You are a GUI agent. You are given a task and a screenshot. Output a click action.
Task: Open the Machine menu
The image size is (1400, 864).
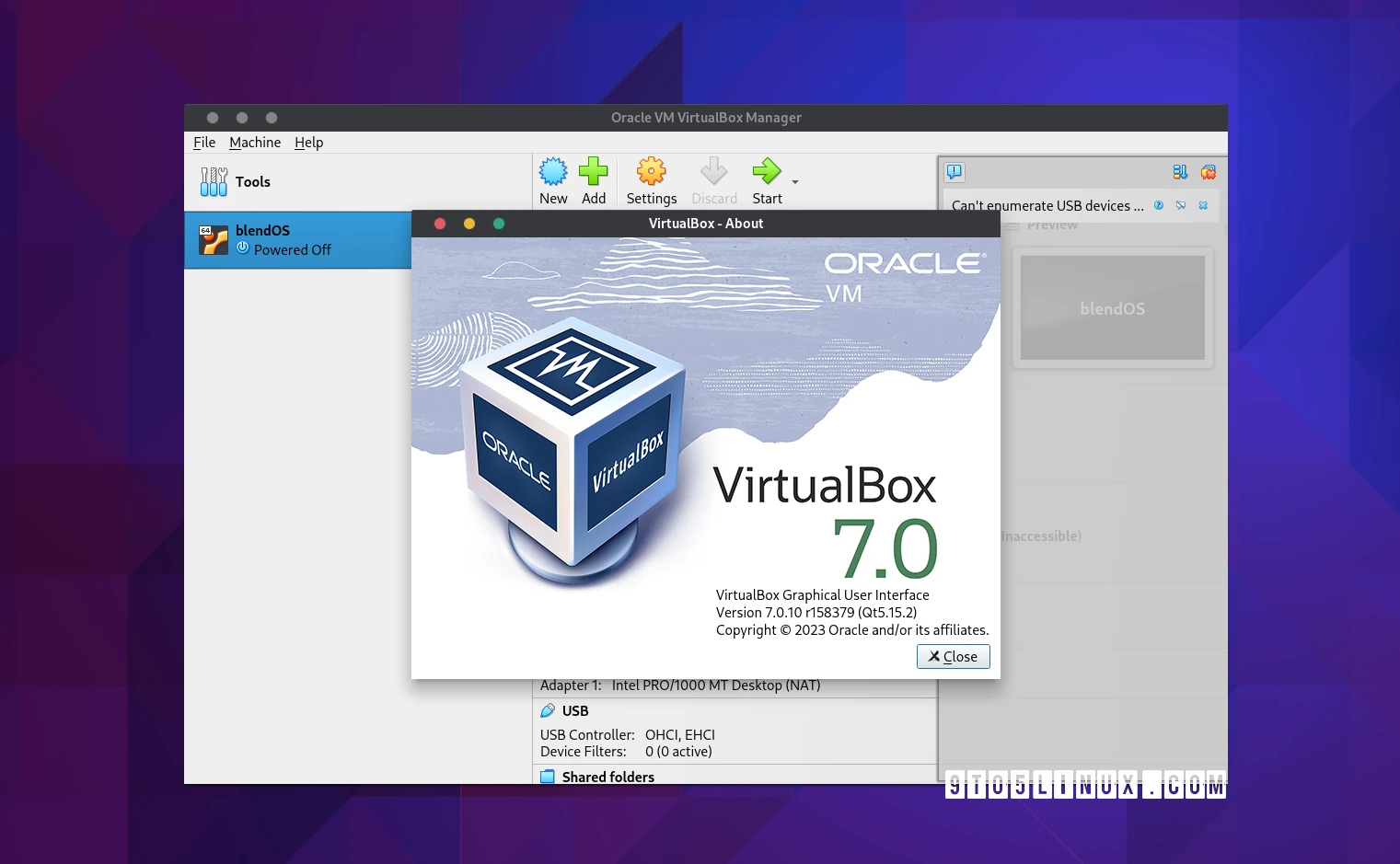255,143
